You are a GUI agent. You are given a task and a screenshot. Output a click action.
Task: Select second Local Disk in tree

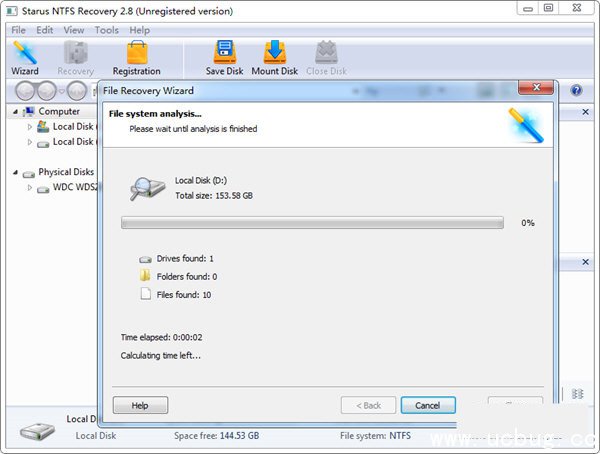tap(75, 142)
